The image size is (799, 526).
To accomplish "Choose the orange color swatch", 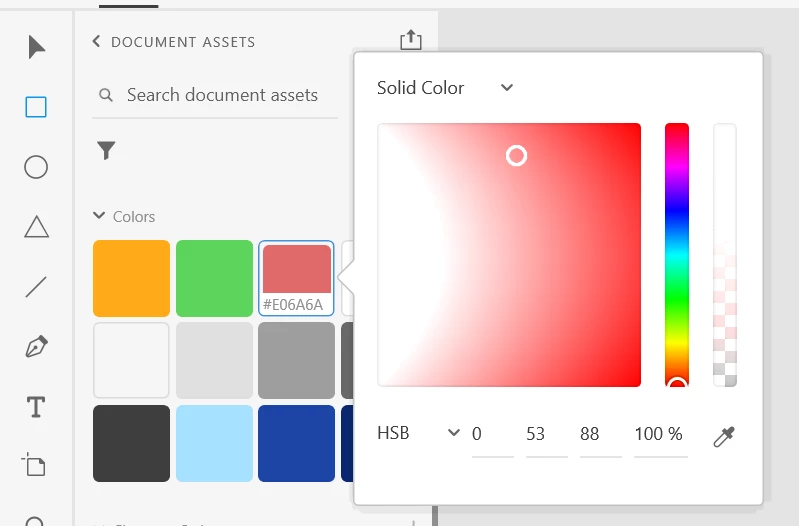I will (131, 278).
